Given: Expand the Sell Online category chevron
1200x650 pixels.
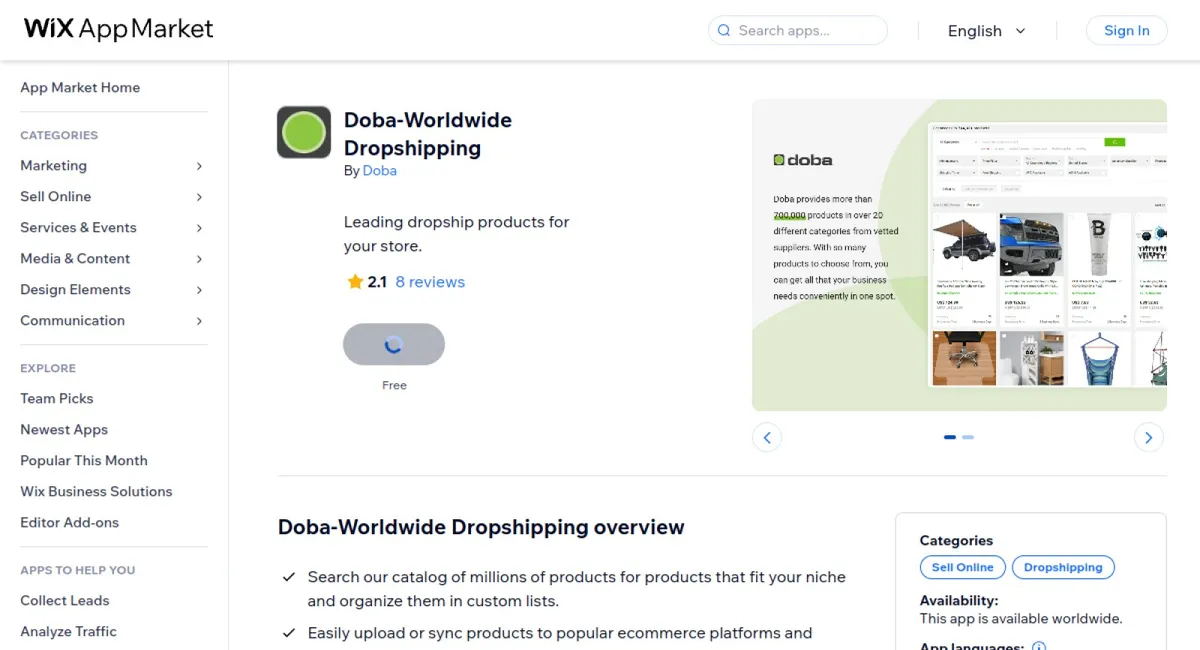Looking at the screenshot, I should 199,197.
